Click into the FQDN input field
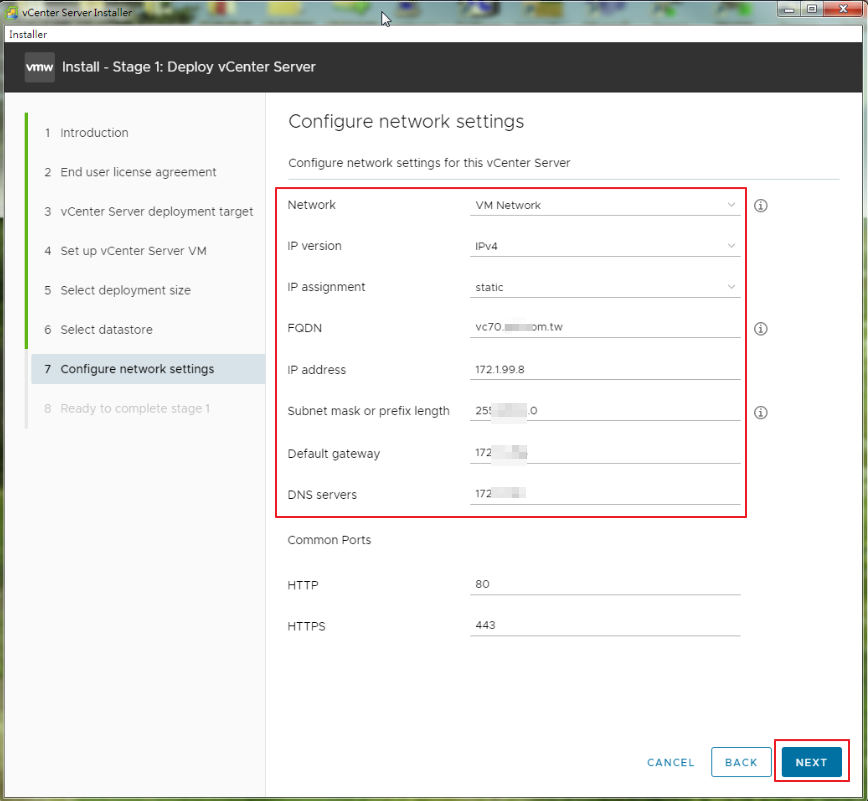The height and width of the screenshot is (801, 868). [605, 327]
